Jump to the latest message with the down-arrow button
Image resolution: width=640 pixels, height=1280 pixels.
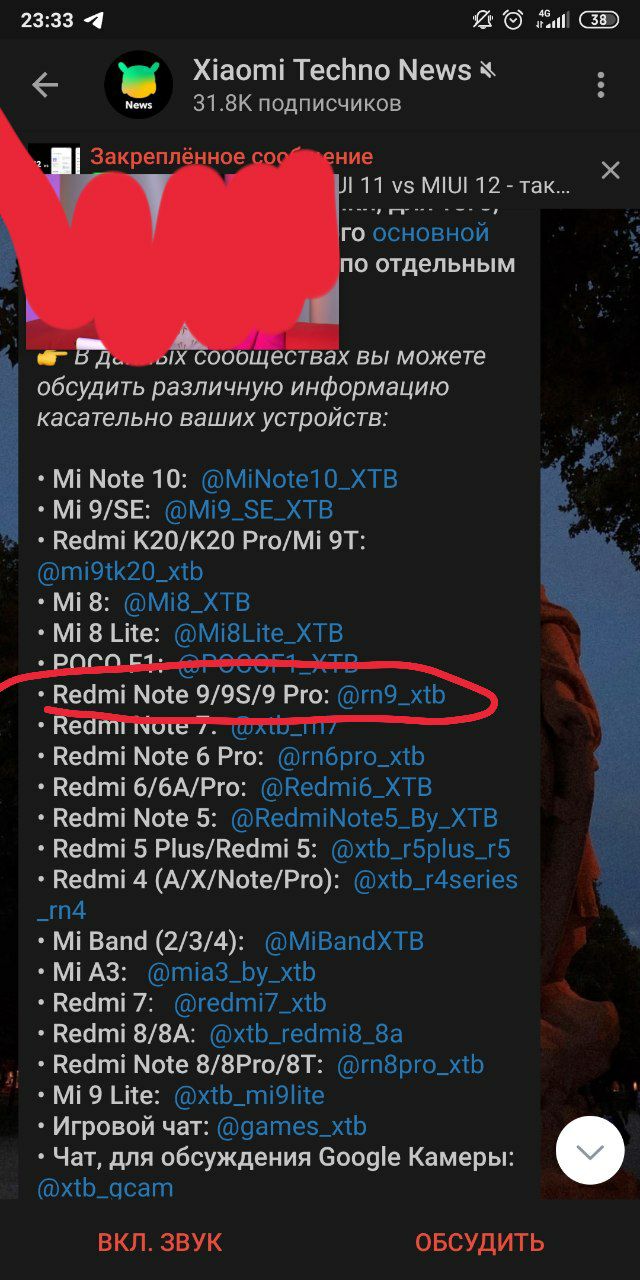tap(590, 1150)
